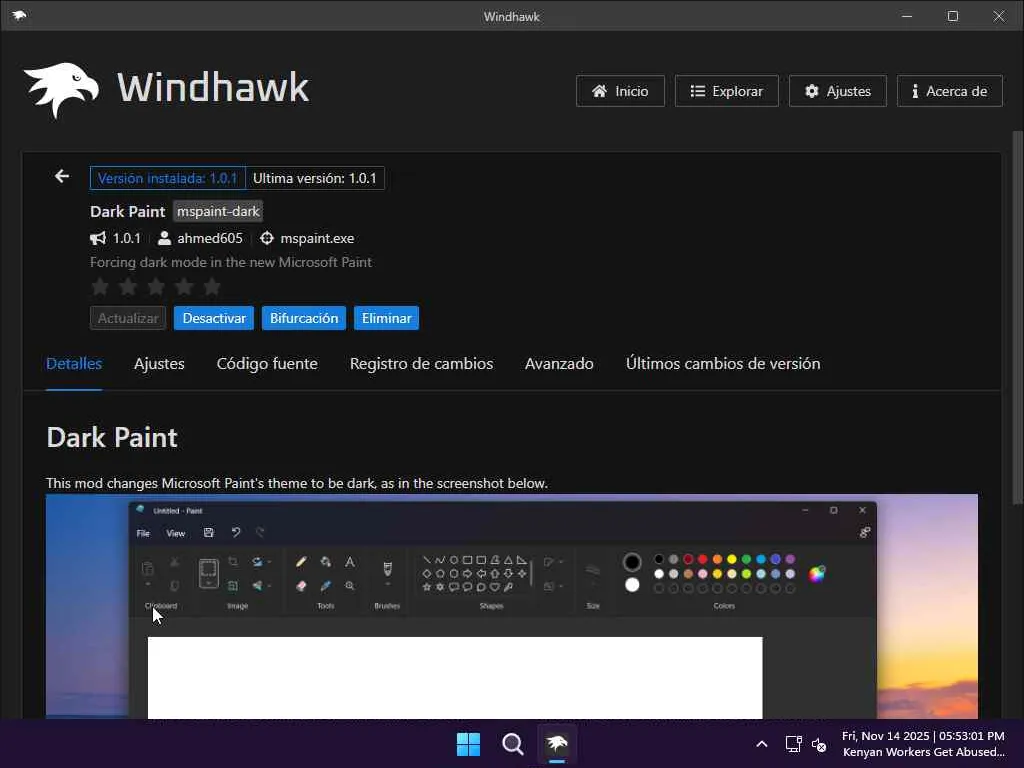Screen dimensions: 1024x768
Task: Select the eraser tool in Paint screenshot
Action: click(x=301, y=586)
